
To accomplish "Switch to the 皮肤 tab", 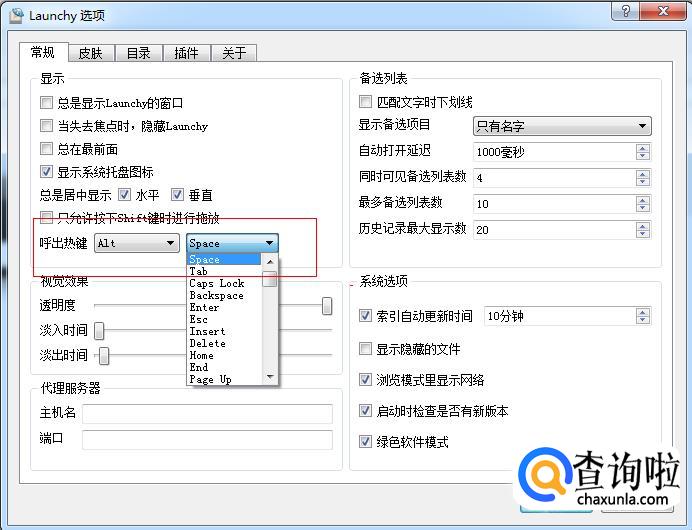I will pyautogui.click(x=91, y=53).
